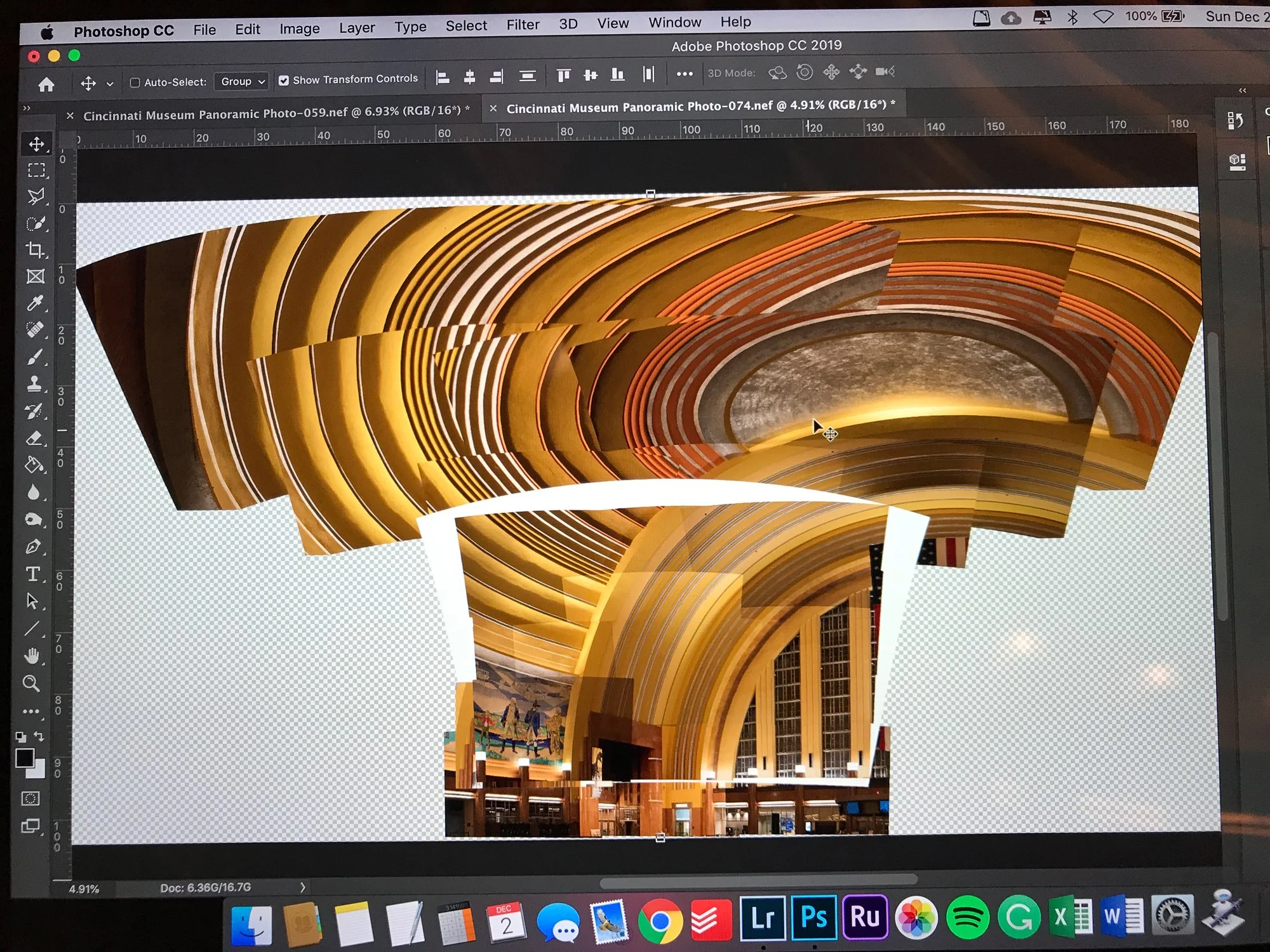
Task: Enable the Auto-Select checkbox
Action: tap(135, 83)
